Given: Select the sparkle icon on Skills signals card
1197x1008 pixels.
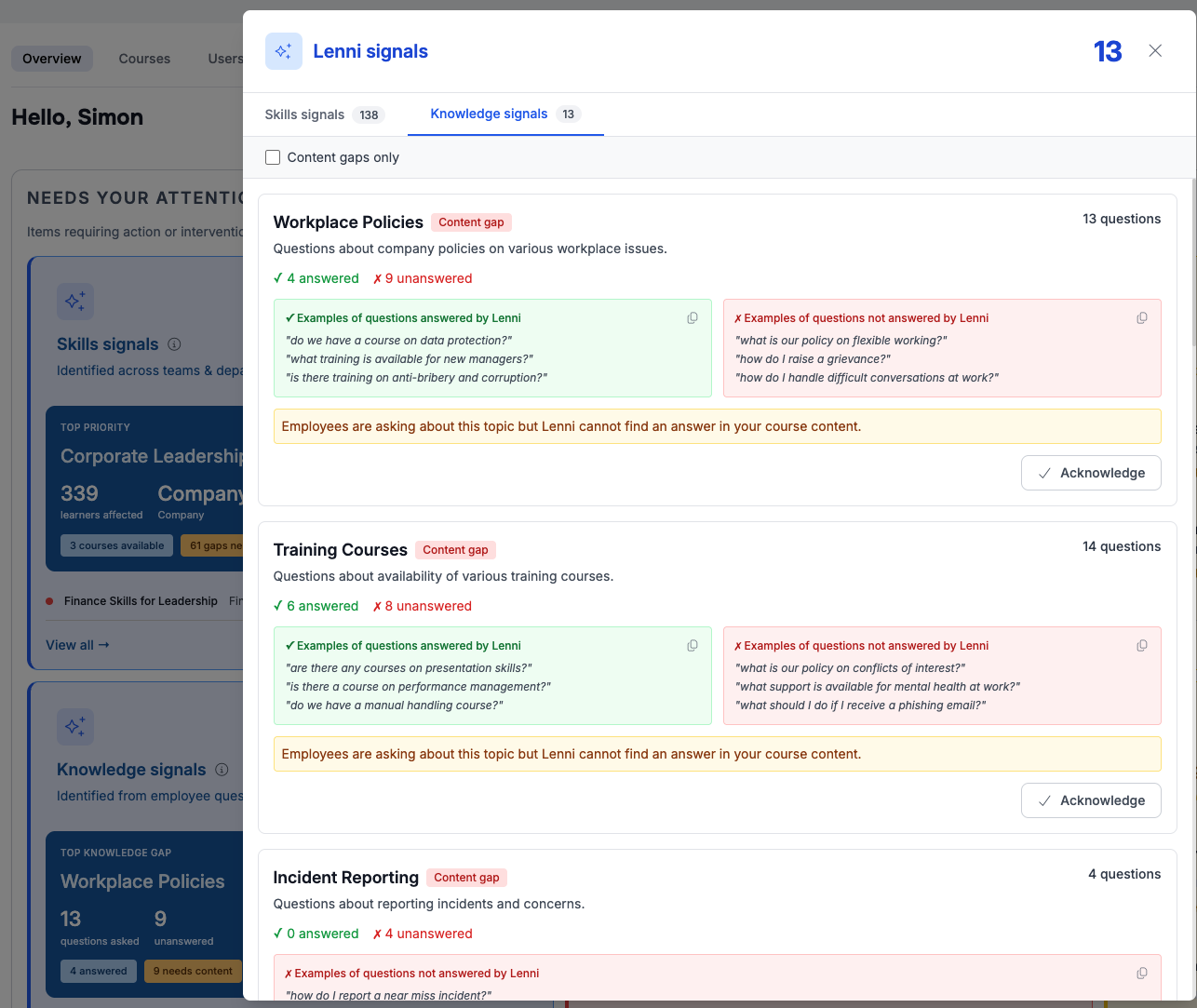Looking at the screenshot, I should tap(75, 301).
